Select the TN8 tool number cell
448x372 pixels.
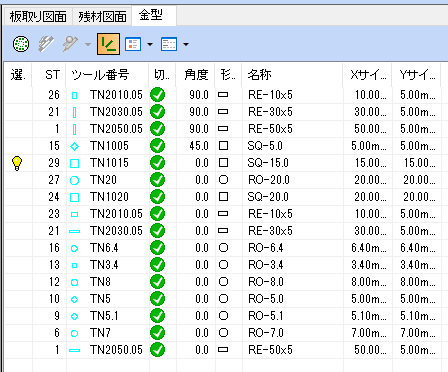pyautogui.click(x=100, y=282)
